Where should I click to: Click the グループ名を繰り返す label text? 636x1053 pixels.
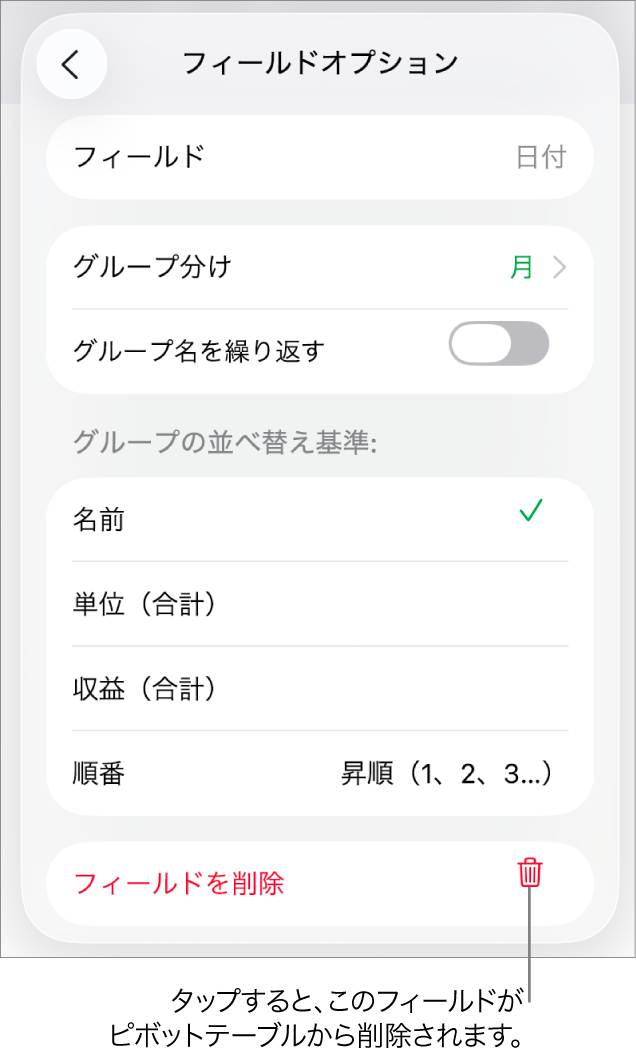point(199,351)
